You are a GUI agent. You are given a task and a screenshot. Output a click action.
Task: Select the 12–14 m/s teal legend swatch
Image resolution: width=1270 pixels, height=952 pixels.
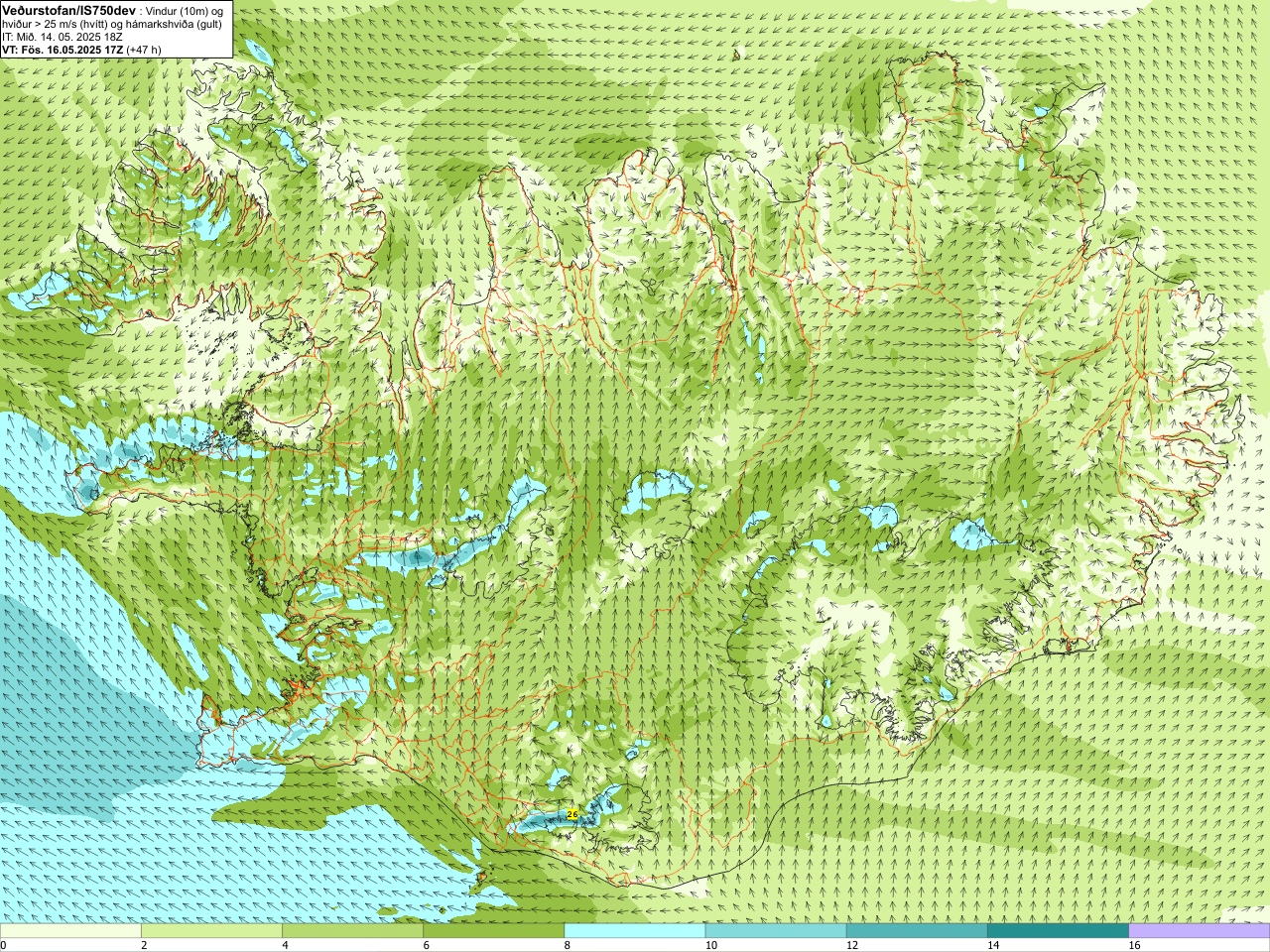point(917,931)
